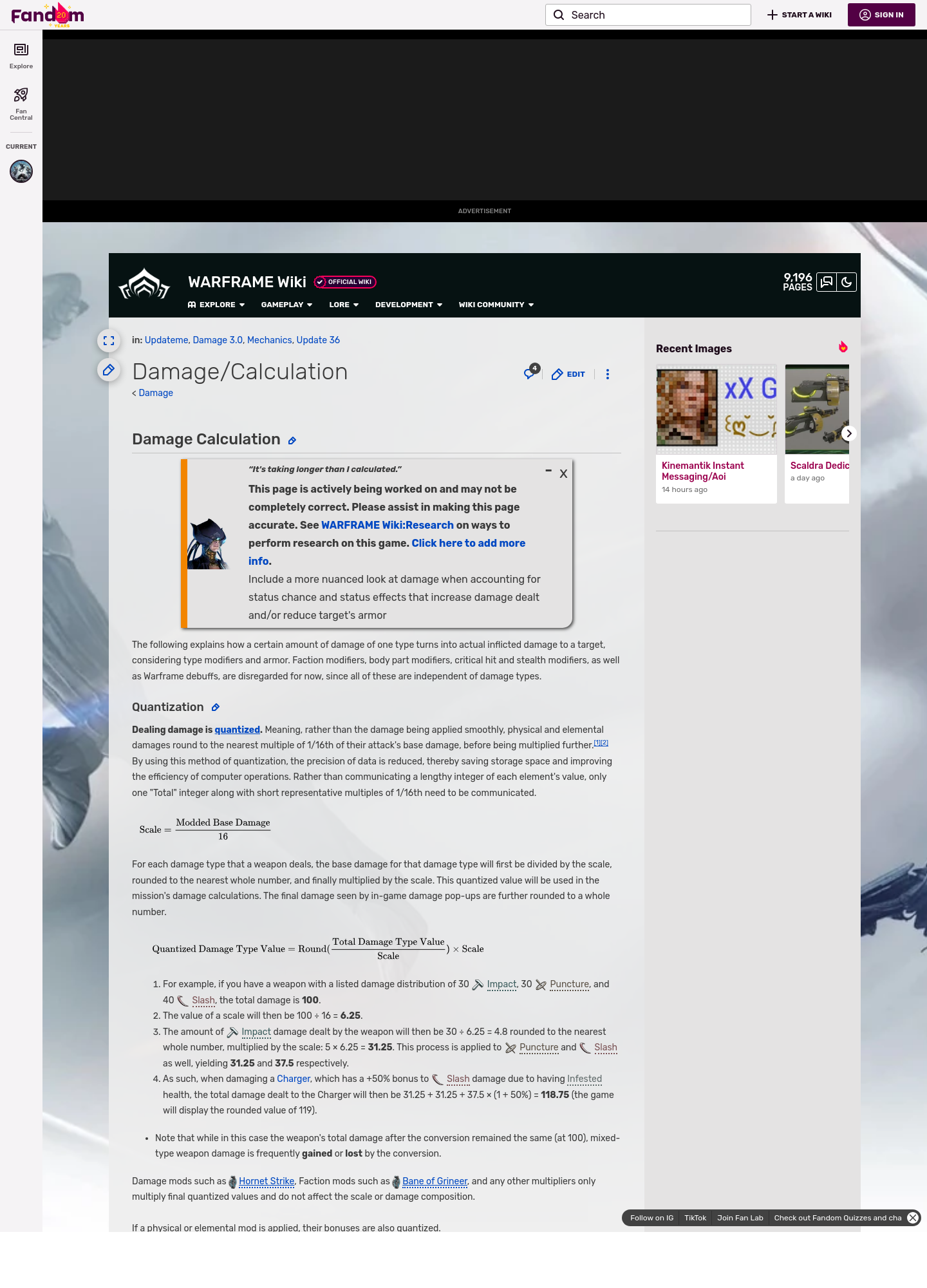
Task: Expand the EXPLORE menu
Action: (x=216, y=305)
